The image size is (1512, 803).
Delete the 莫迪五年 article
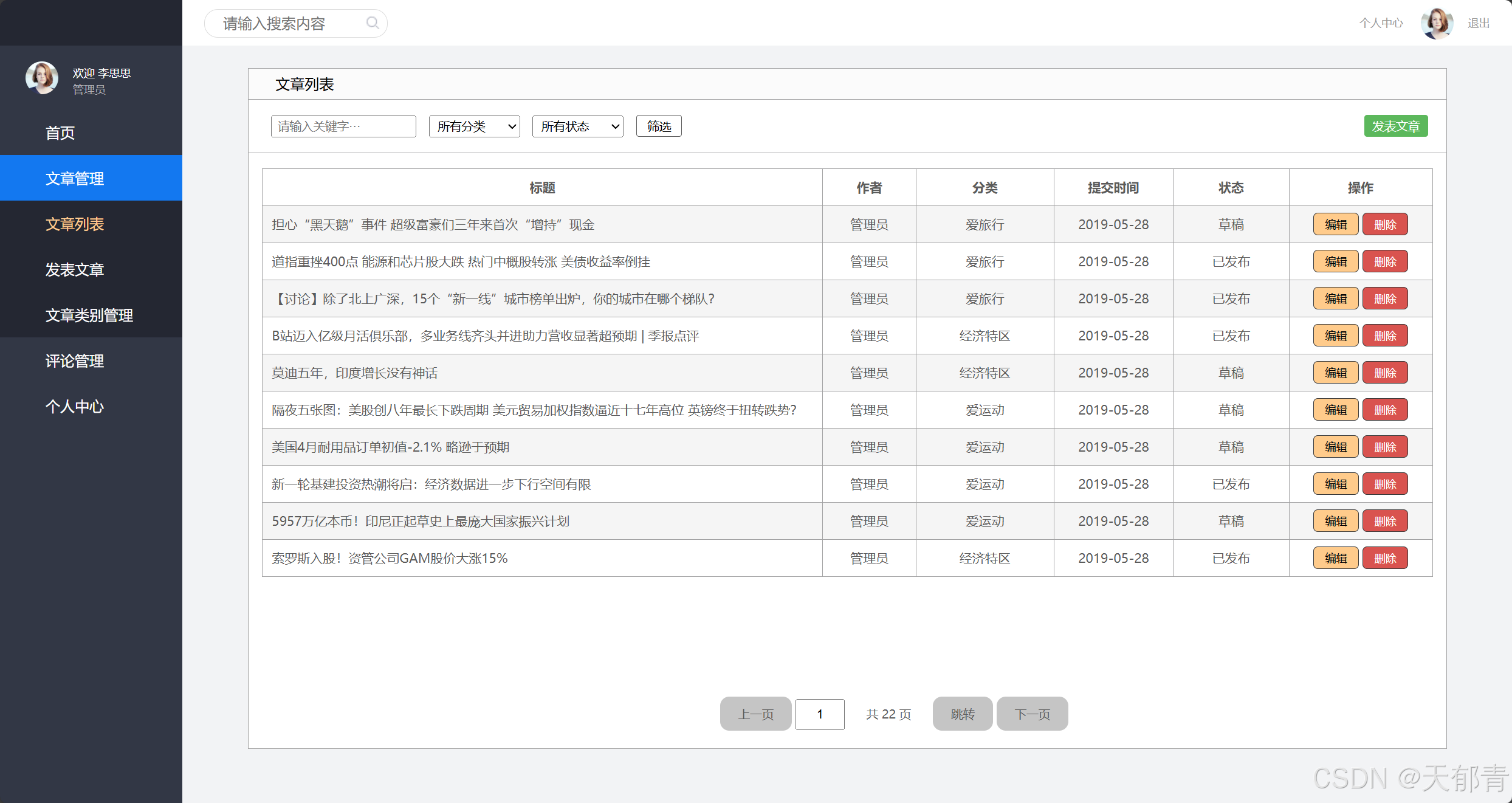[1385, 373]
